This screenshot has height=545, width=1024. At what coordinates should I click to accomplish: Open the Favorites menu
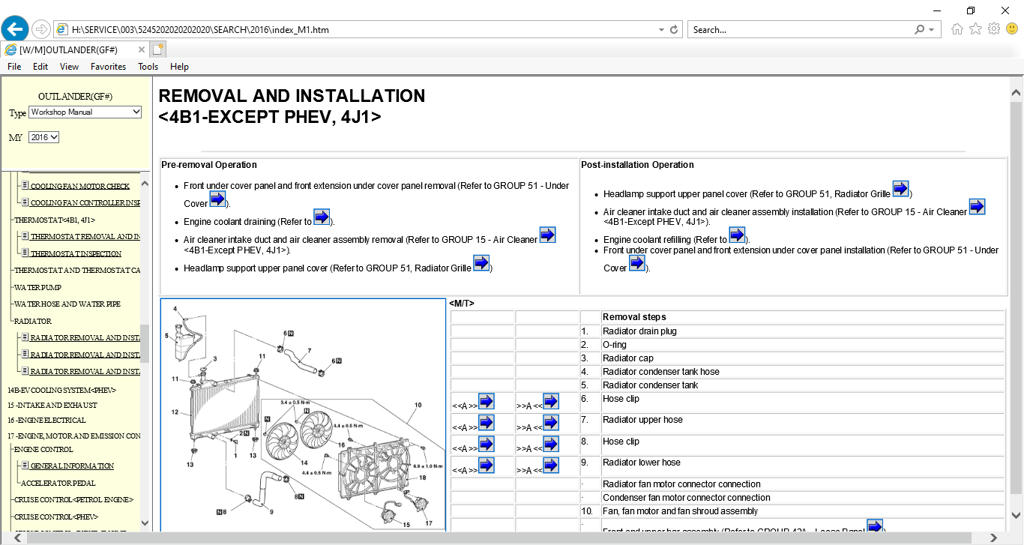pyautogui.click(x=108, y=67)
